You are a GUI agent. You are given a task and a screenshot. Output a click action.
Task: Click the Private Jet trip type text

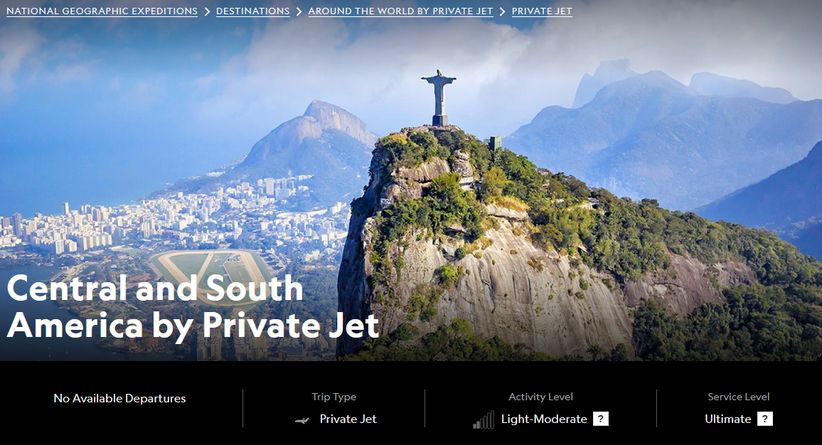(348, 419)
